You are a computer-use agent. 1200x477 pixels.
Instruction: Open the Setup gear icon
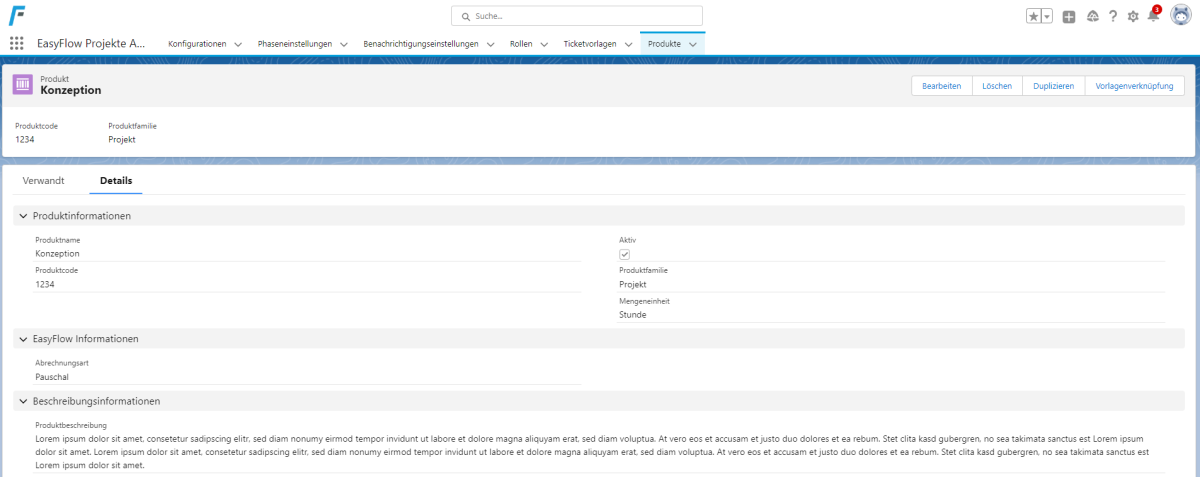click(1133, 16)
